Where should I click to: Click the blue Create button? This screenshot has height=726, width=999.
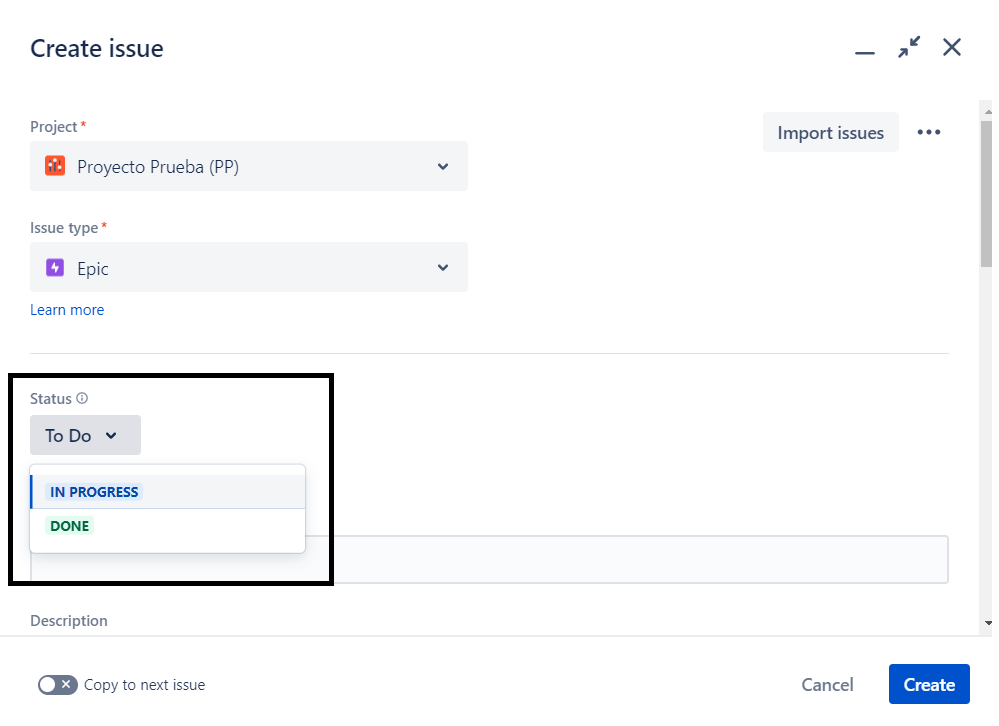pyautogui.click(x=929, y=685)
